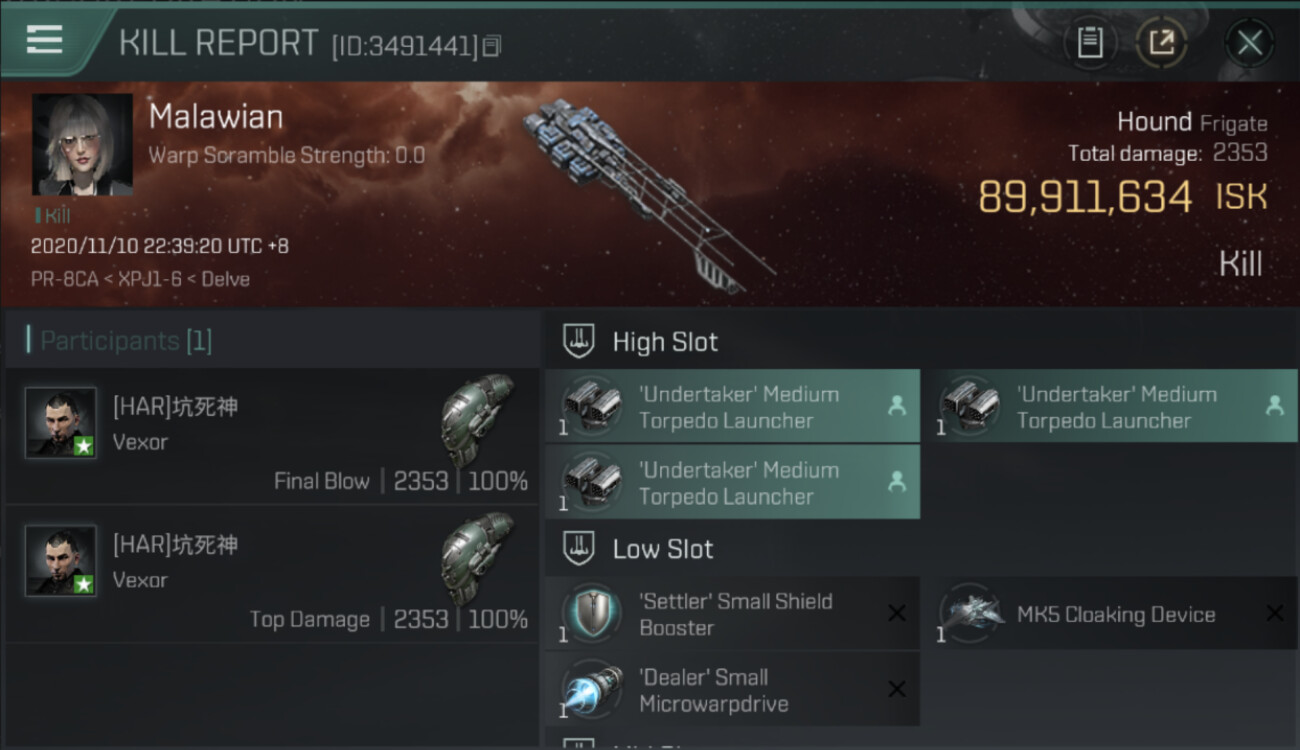Screen dimensions: 1300x750
Task: Select the 'Settler' Small Shield Booster item
Action: [732, 613]
